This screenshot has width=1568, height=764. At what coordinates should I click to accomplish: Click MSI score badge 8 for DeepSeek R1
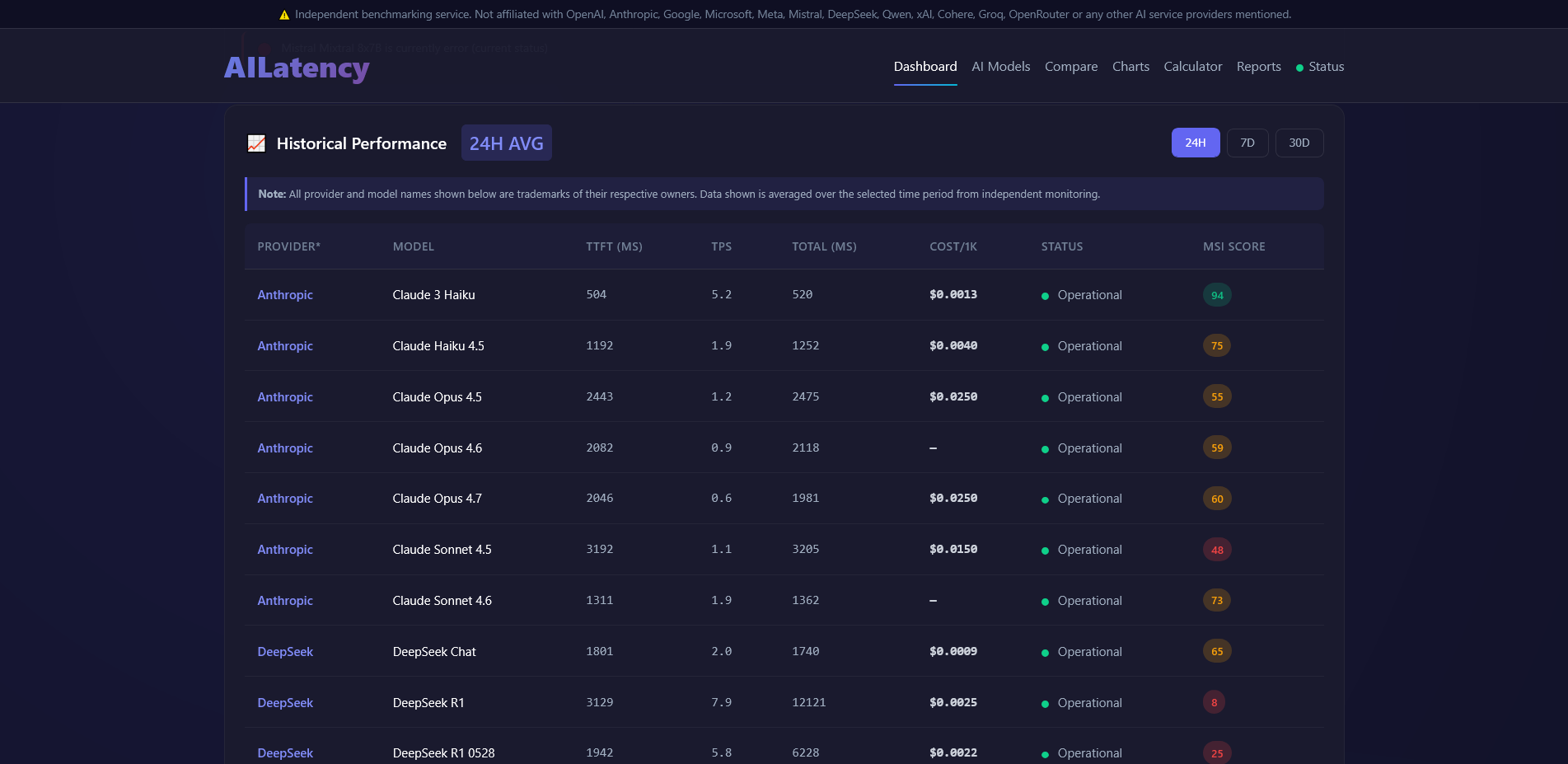tap(1214, 703)
